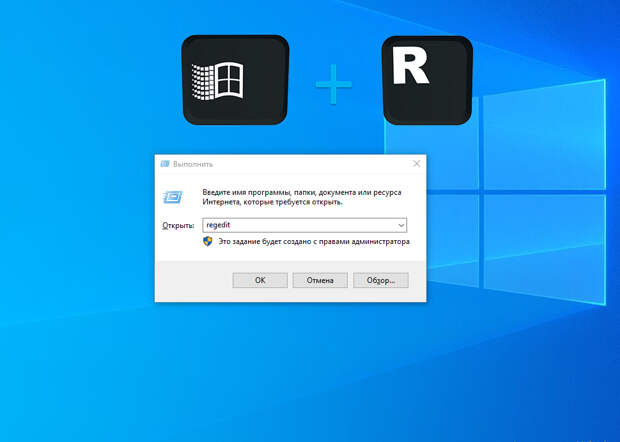620x442 pixels.
Task: Click the Run icon in dialog title bar
Action: tap(165, 164)
